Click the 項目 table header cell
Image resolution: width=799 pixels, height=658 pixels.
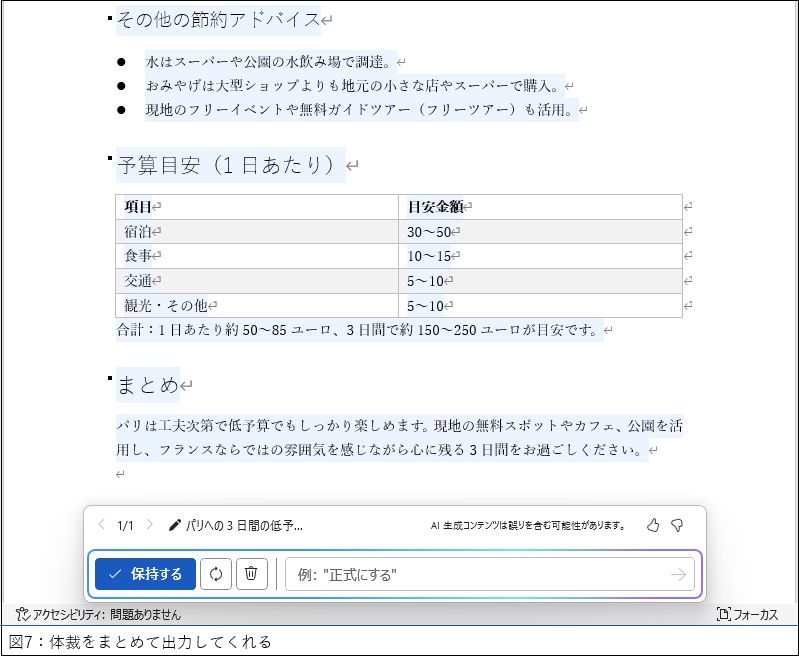pos(256,207)
